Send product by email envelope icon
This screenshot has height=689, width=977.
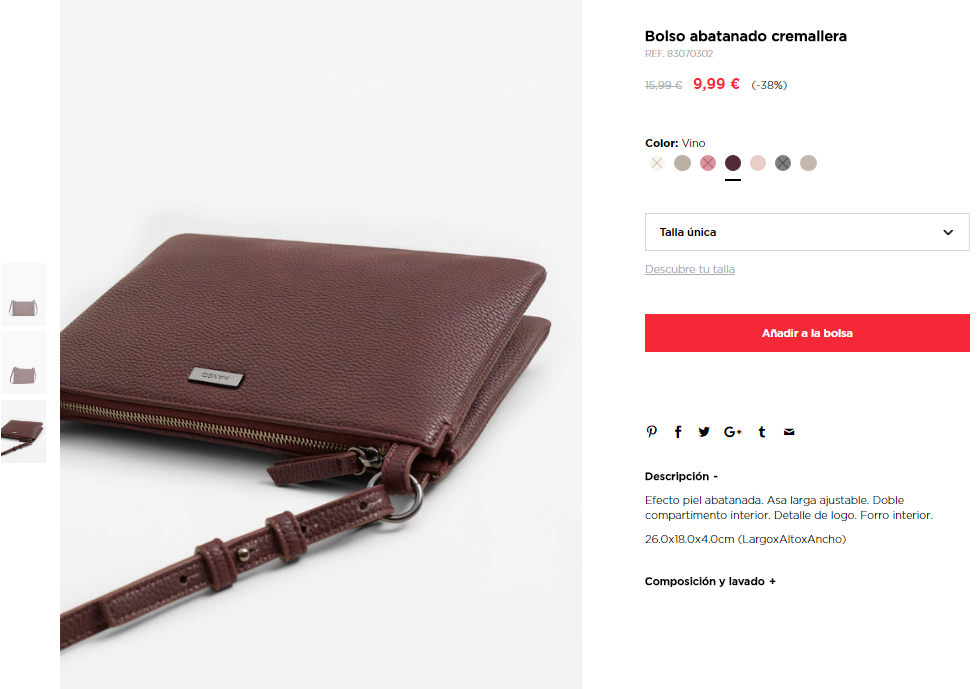789,432
